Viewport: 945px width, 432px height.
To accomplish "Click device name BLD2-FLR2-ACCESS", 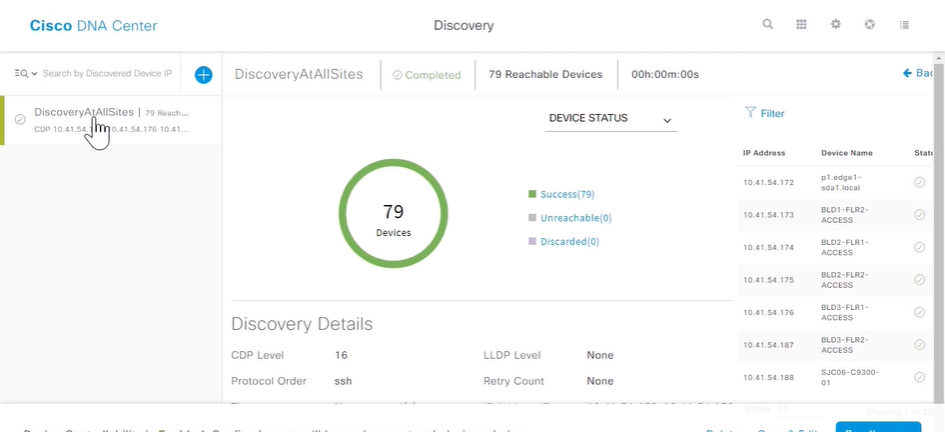I will [x=845, y=280].
